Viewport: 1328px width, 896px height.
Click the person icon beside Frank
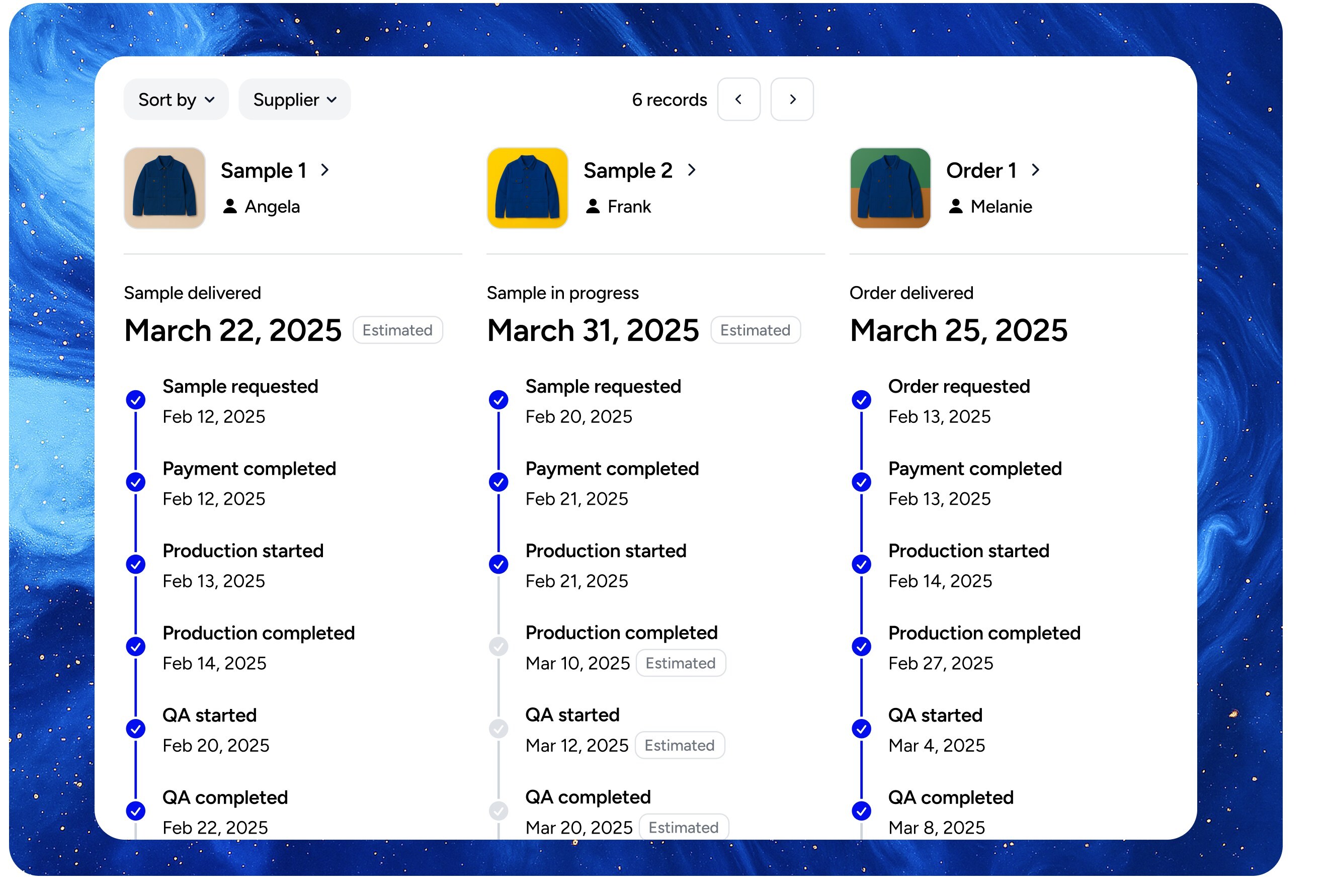tap(593, 206)
